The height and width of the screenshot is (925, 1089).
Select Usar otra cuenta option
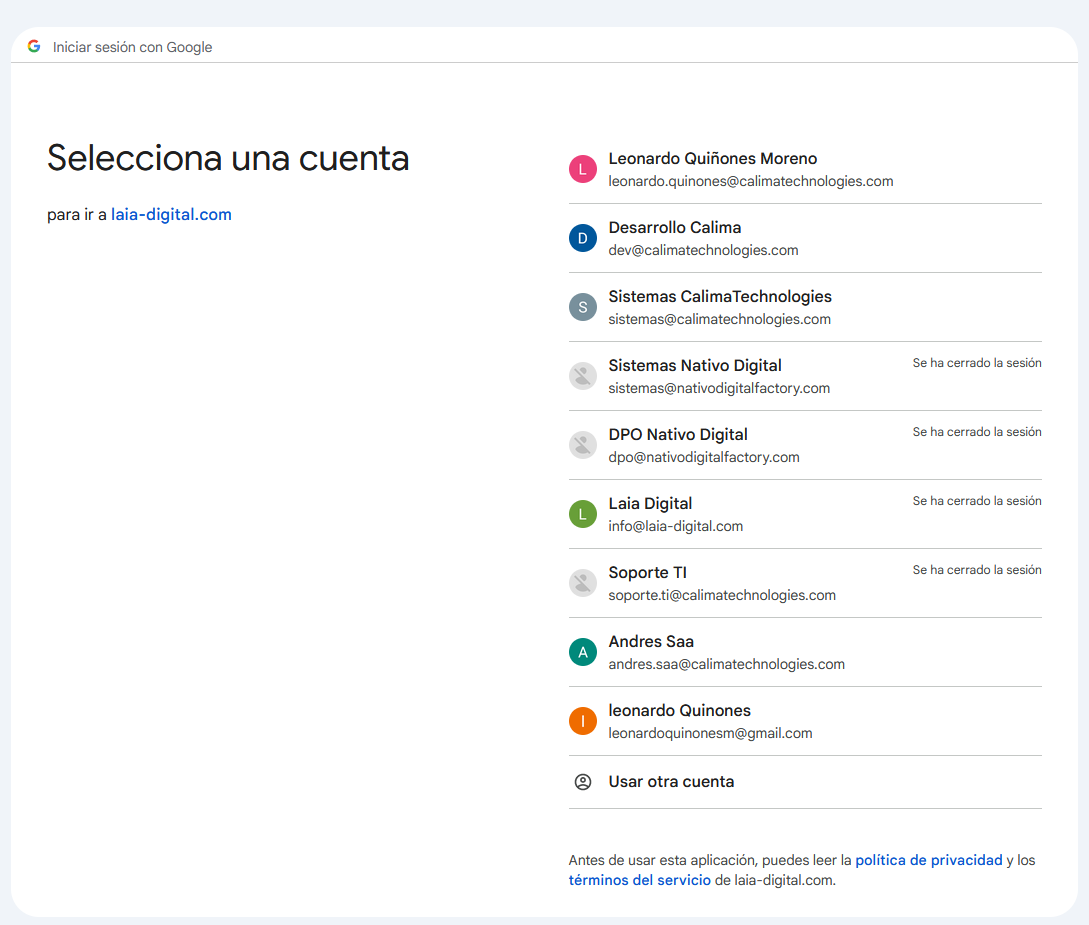(x=671, y=782)
